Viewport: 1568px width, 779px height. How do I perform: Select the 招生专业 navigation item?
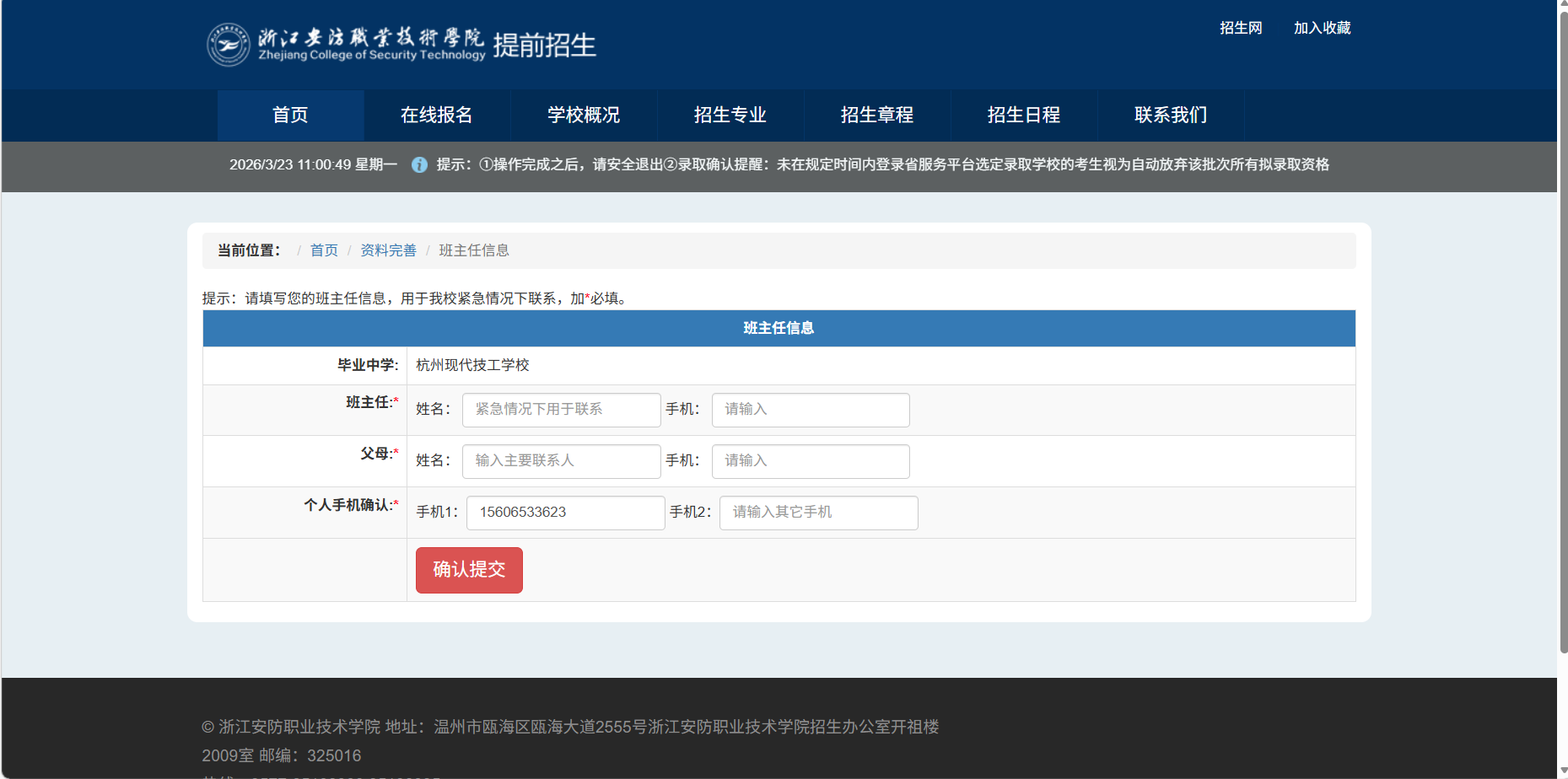(730, 116)
